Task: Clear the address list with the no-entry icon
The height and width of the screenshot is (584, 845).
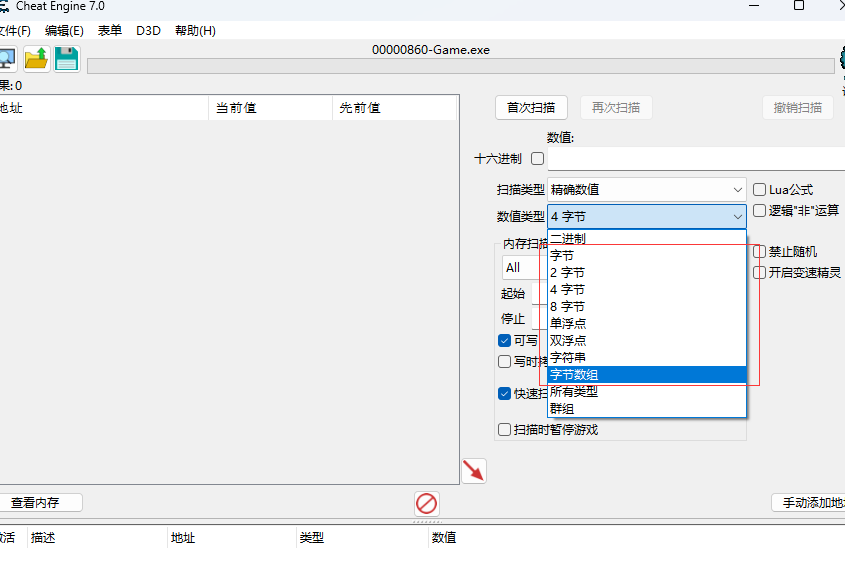Action: pos(427,504)
